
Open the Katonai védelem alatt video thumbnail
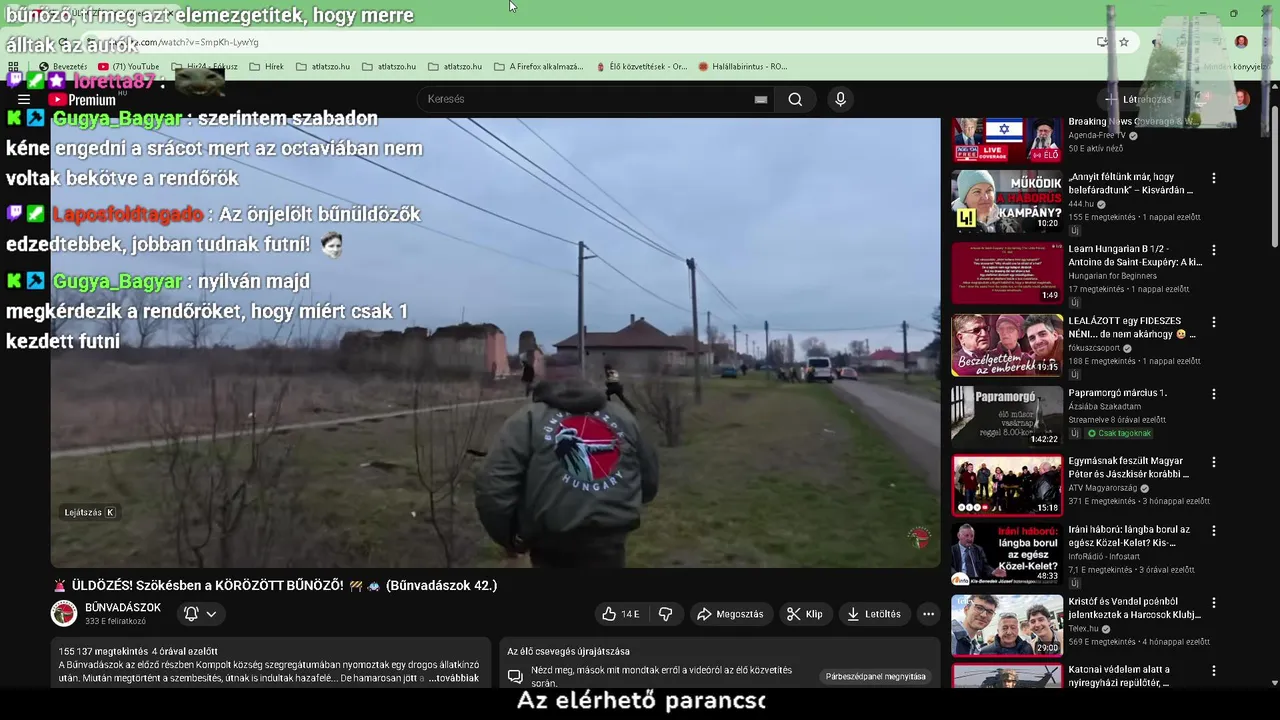1007,675
